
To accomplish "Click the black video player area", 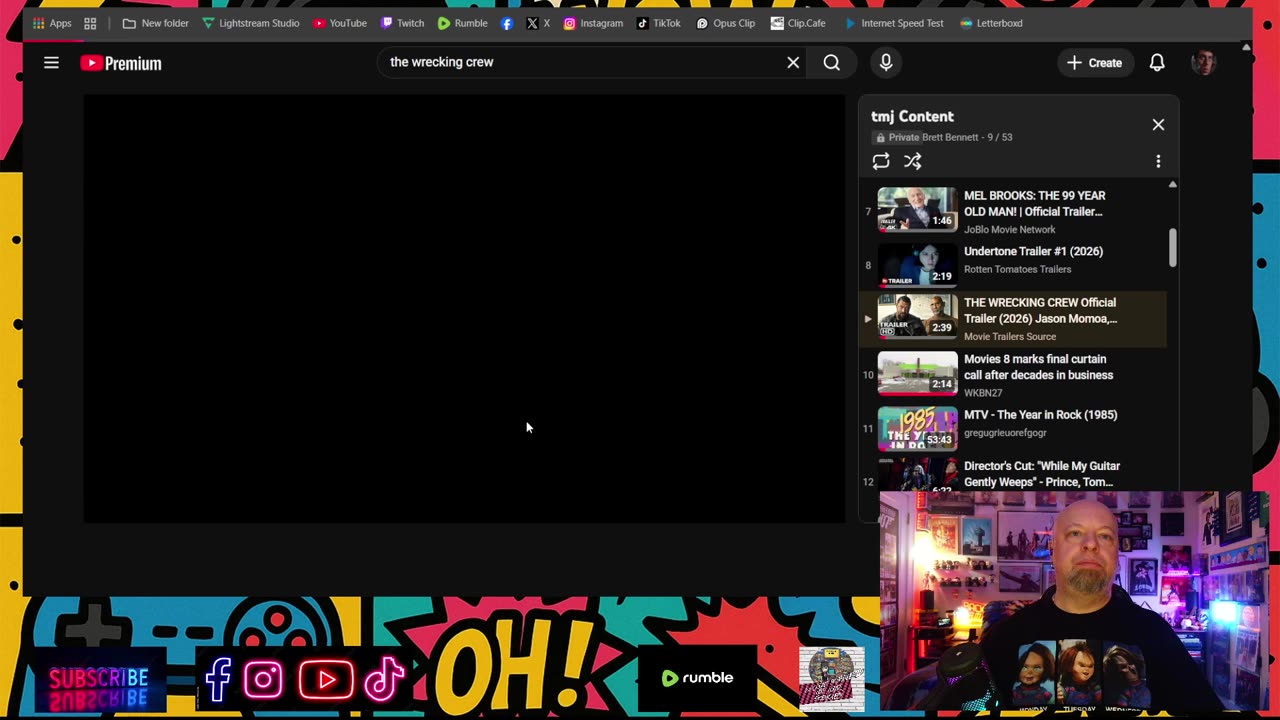I will pos(464,309).
